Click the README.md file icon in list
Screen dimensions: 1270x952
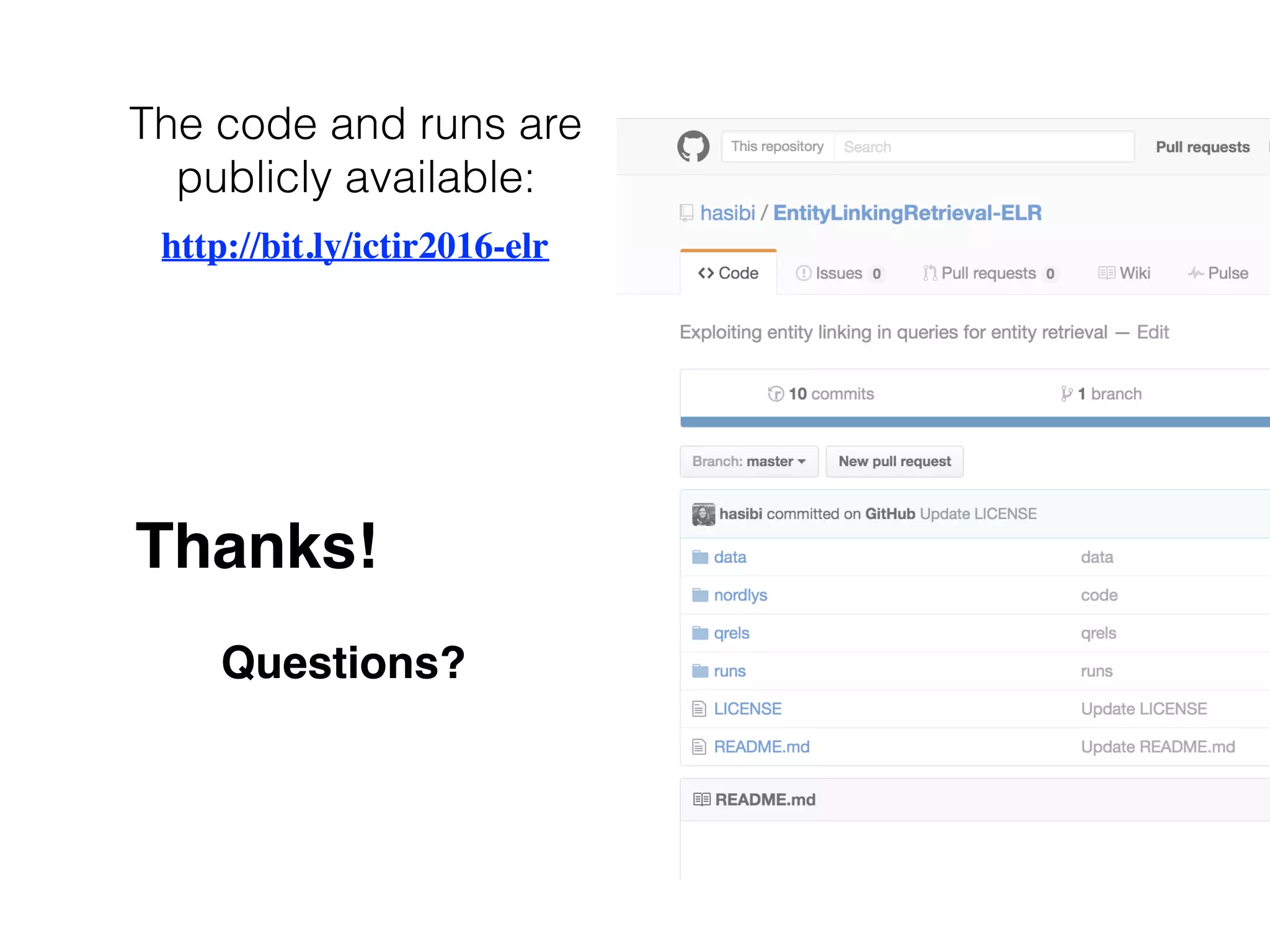point(699,747)
